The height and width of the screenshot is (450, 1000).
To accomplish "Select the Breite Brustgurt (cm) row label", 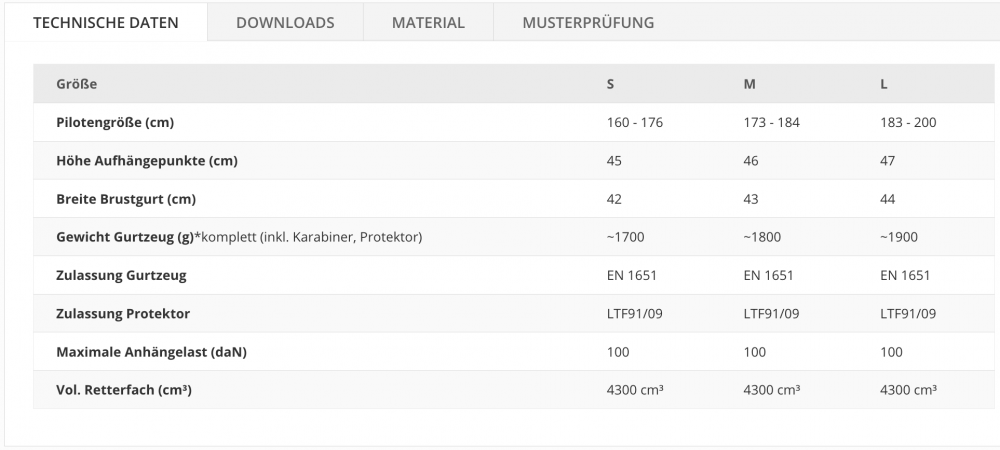I will 126,199.
